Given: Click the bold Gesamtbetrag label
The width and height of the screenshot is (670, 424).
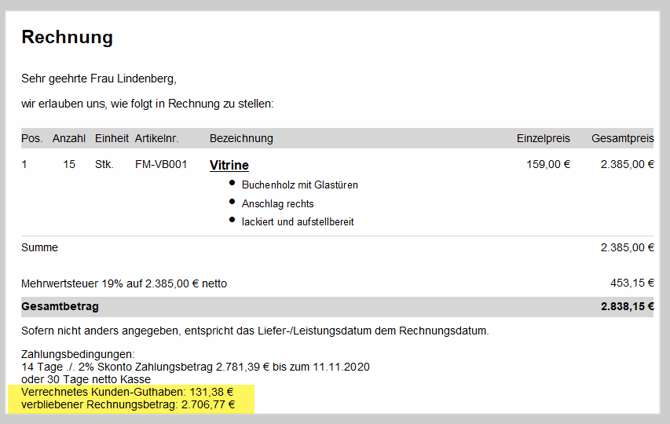Looking at the screenshot, I should pyautogui.click(x=60, y=307).
